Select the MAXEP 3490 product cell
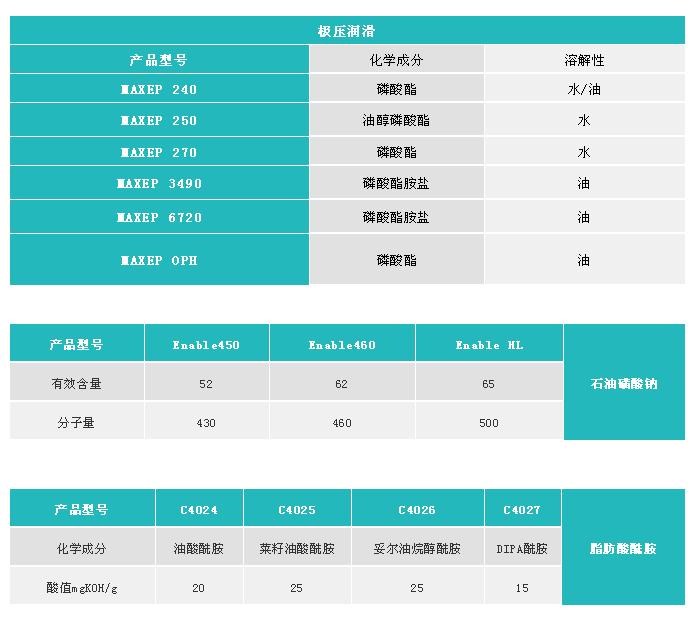The height and width of the screenshot is (618, 692). pos(159,183)
